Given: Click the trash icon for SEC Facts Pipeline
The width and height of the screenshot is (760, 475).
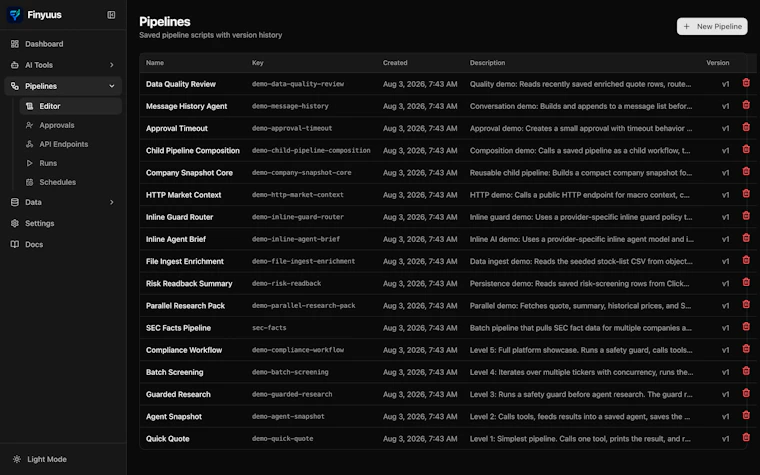Looking at the screenshot, I should point(746,327).
